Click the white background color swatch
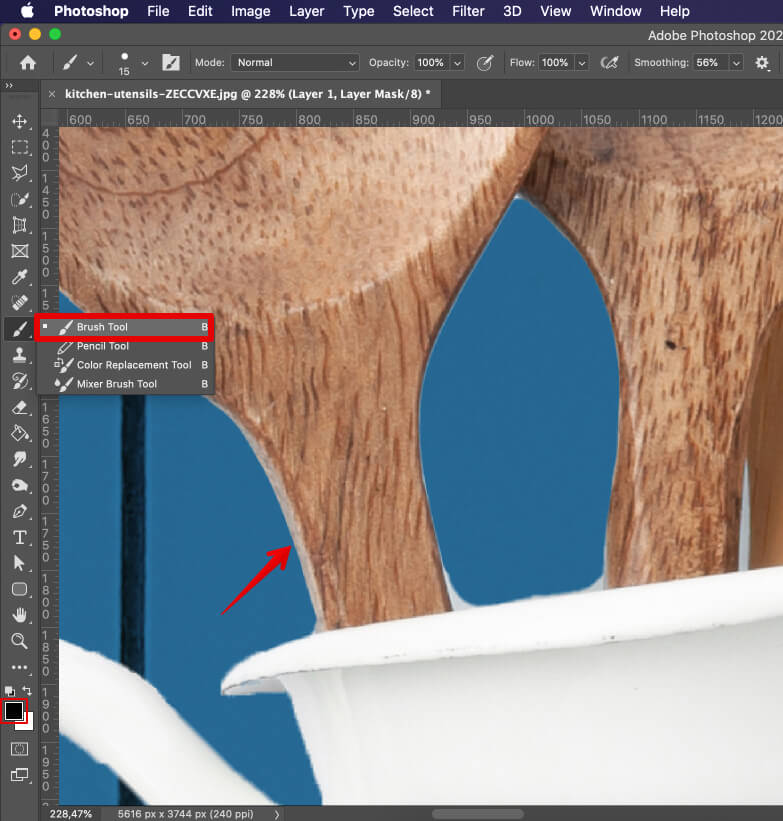 (28, 724)
